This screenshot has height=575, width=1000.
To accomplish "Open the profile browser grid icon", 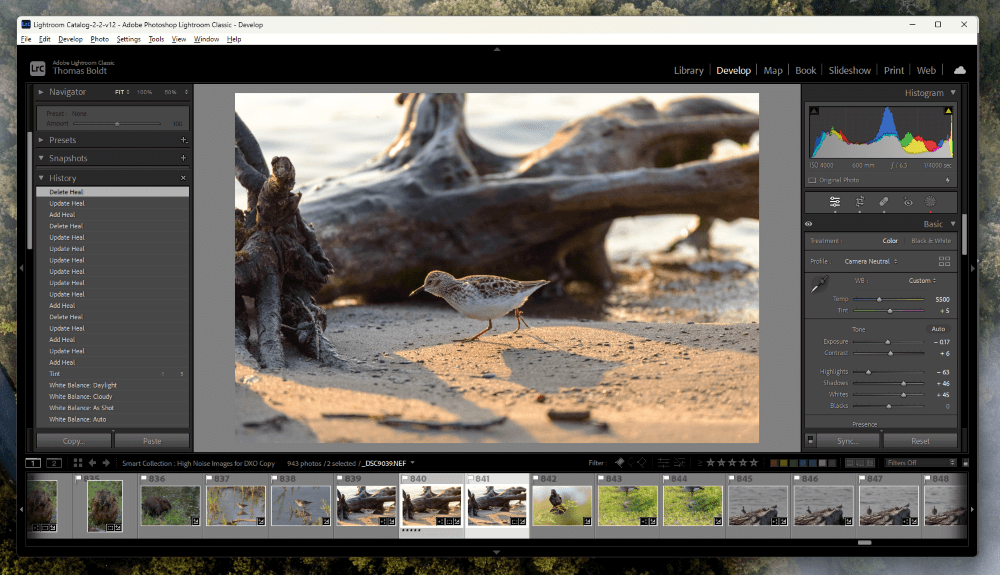I will pyautogui.click(x=945, y=261).
